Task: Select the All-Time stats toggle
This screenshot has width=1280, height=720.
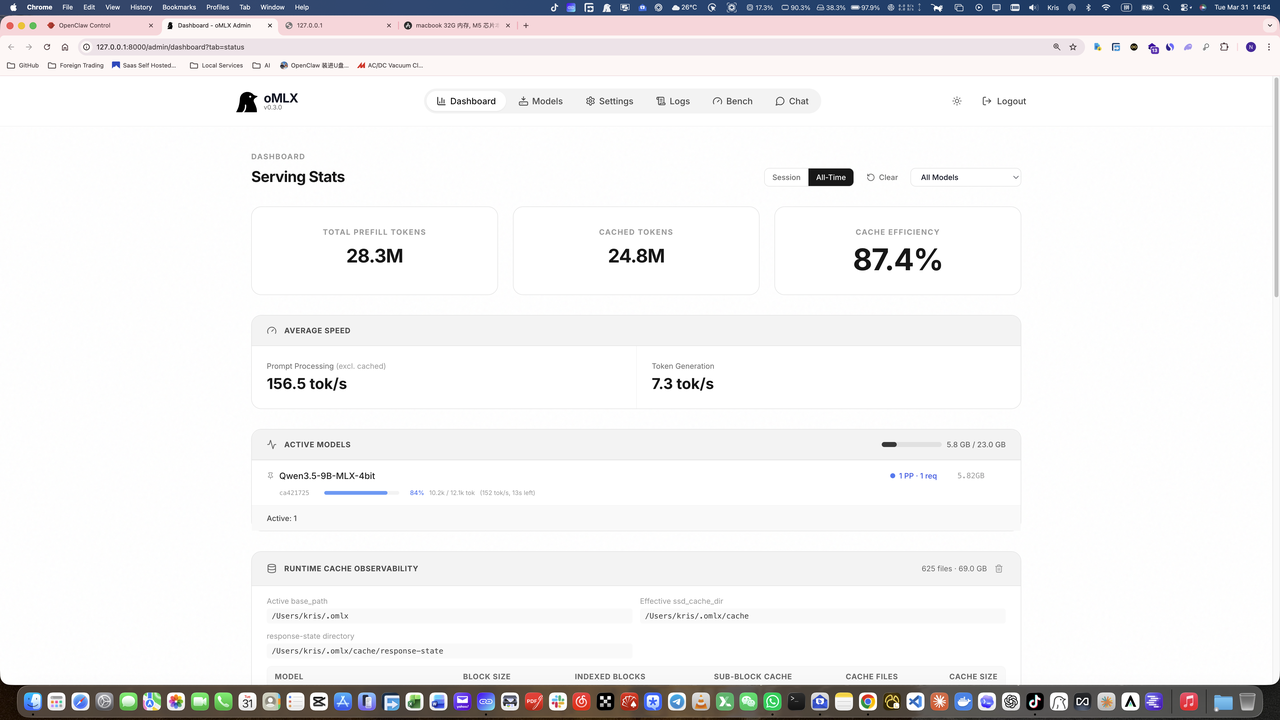Action: [x=830, y=177]
